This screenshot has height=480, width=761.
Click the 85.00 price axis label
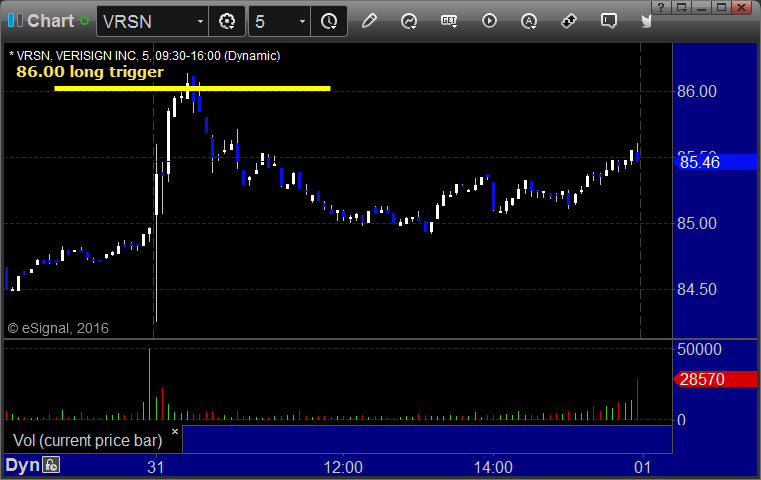point(696,223)
